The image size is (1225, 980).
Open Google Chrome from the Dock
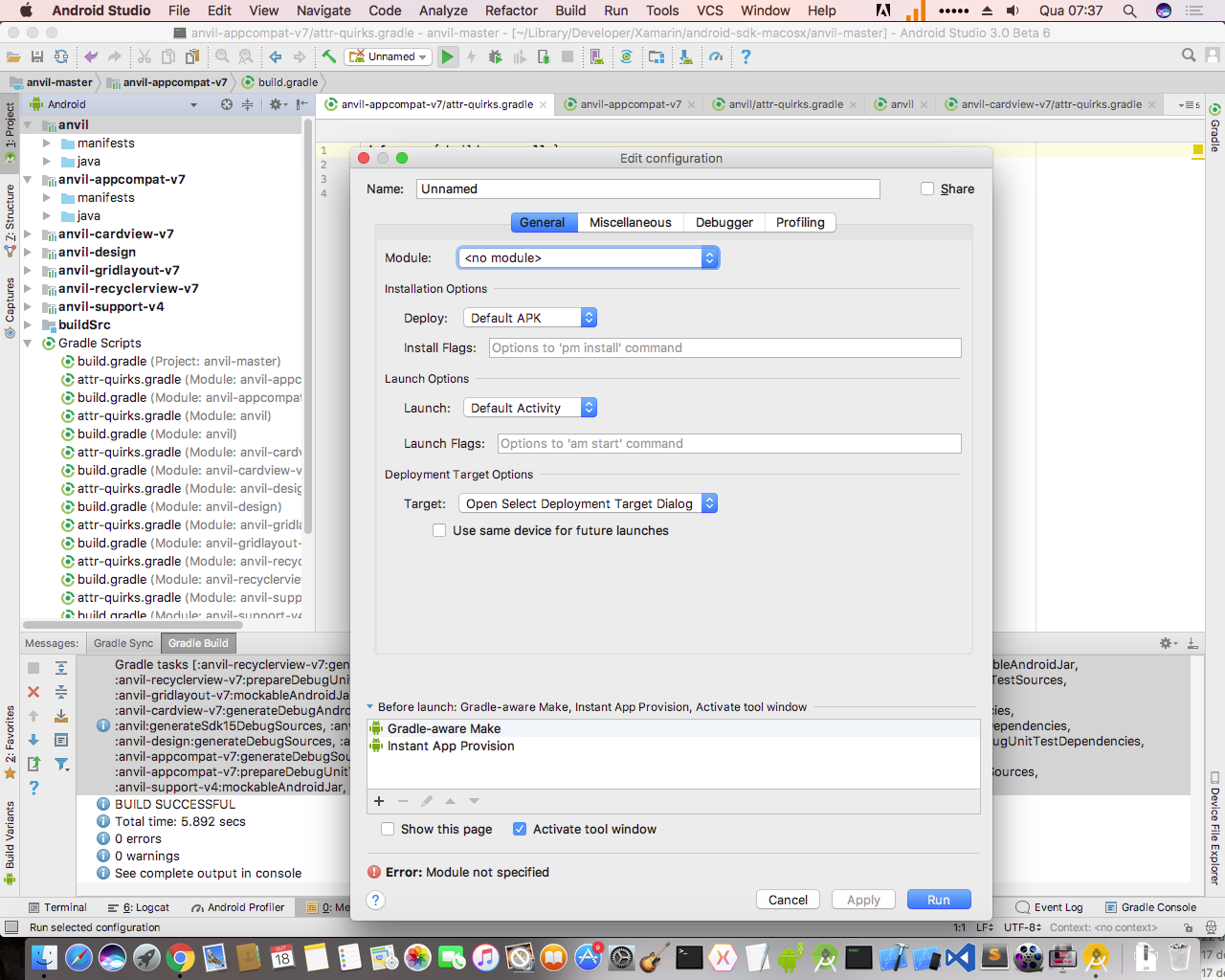(180, 957)
